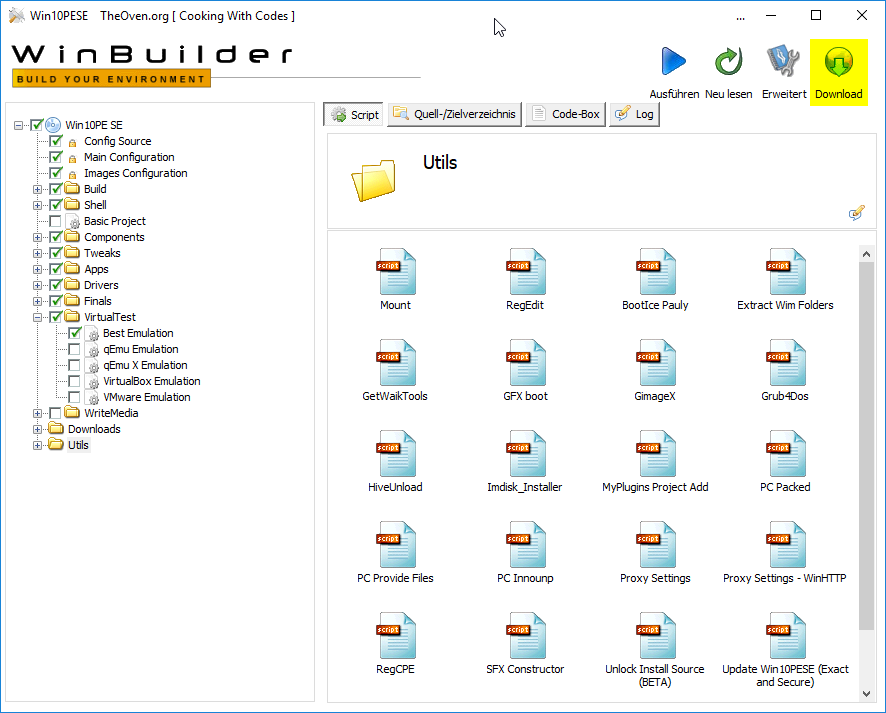886x713 pixels.
Task: Open the RegEdit script icon
Action: click(x=525, y=273)
